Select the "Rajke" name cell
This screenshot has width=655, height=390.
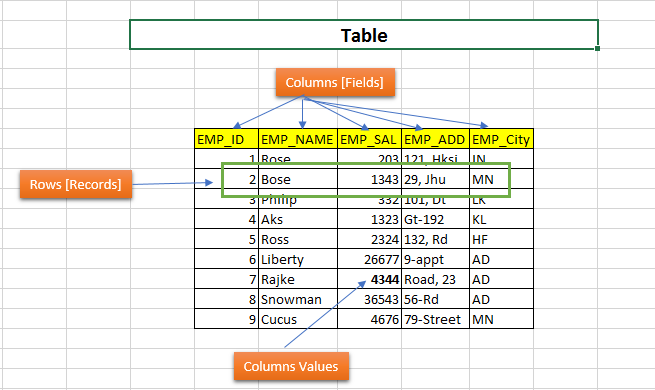click(x=298, y=279)
